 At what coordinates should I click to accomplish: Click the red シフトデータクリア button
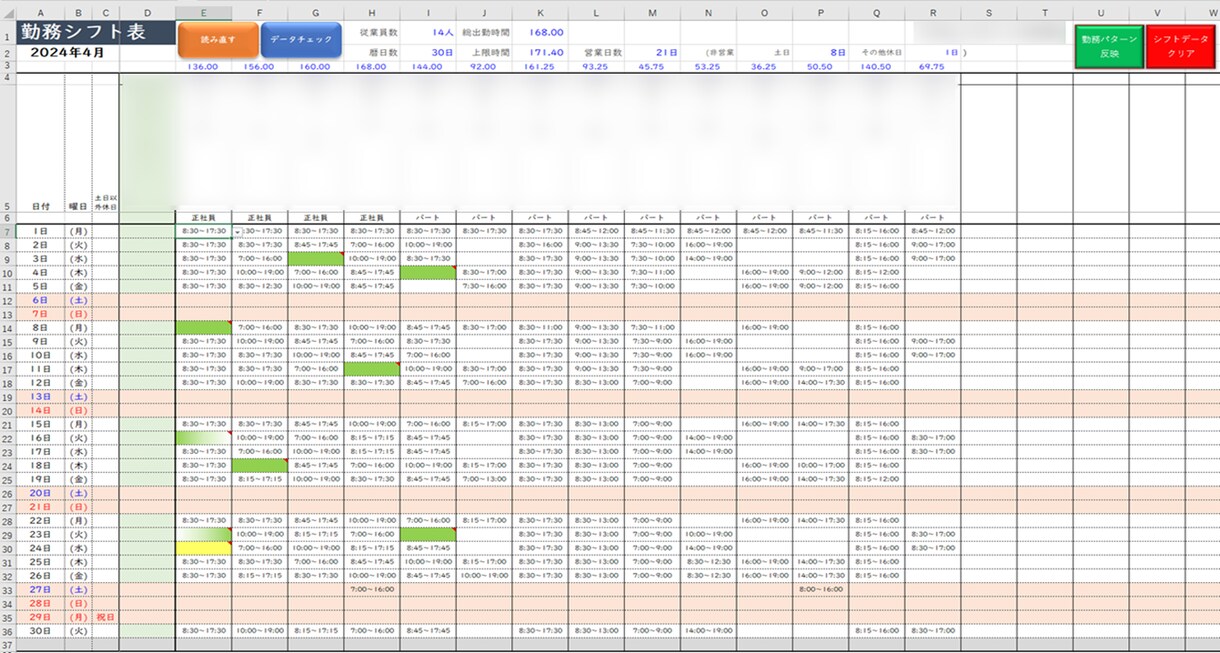click(x=1181, y=46)
